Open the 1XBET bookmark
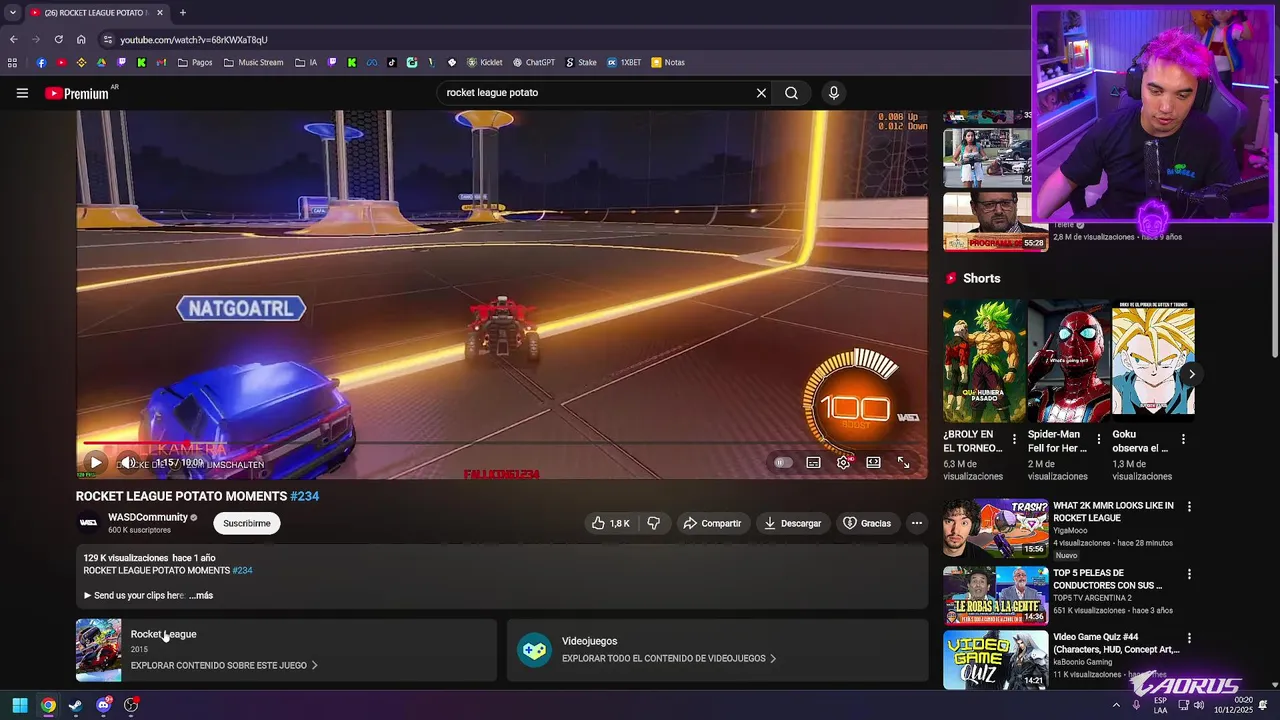Screen dimensions: 1280x720 [624, 62]
